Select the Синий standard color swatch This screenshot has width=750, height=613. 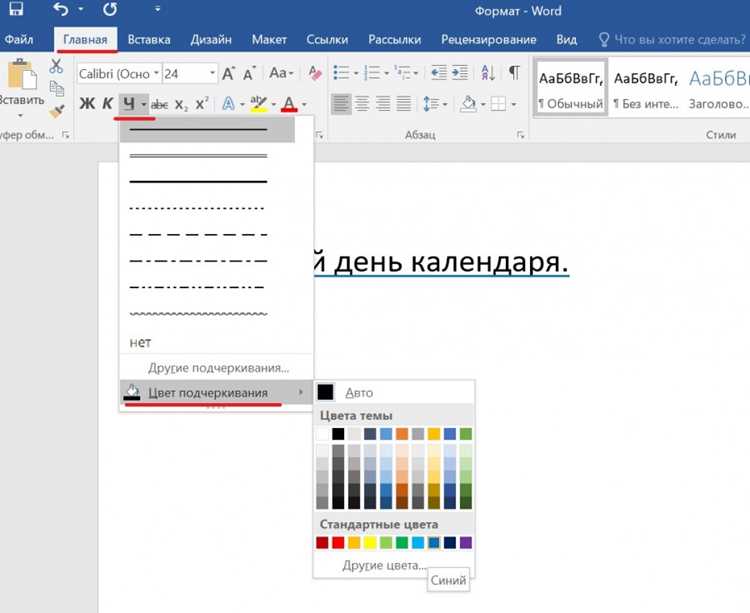pyautogui.click(x=434, y=542)
